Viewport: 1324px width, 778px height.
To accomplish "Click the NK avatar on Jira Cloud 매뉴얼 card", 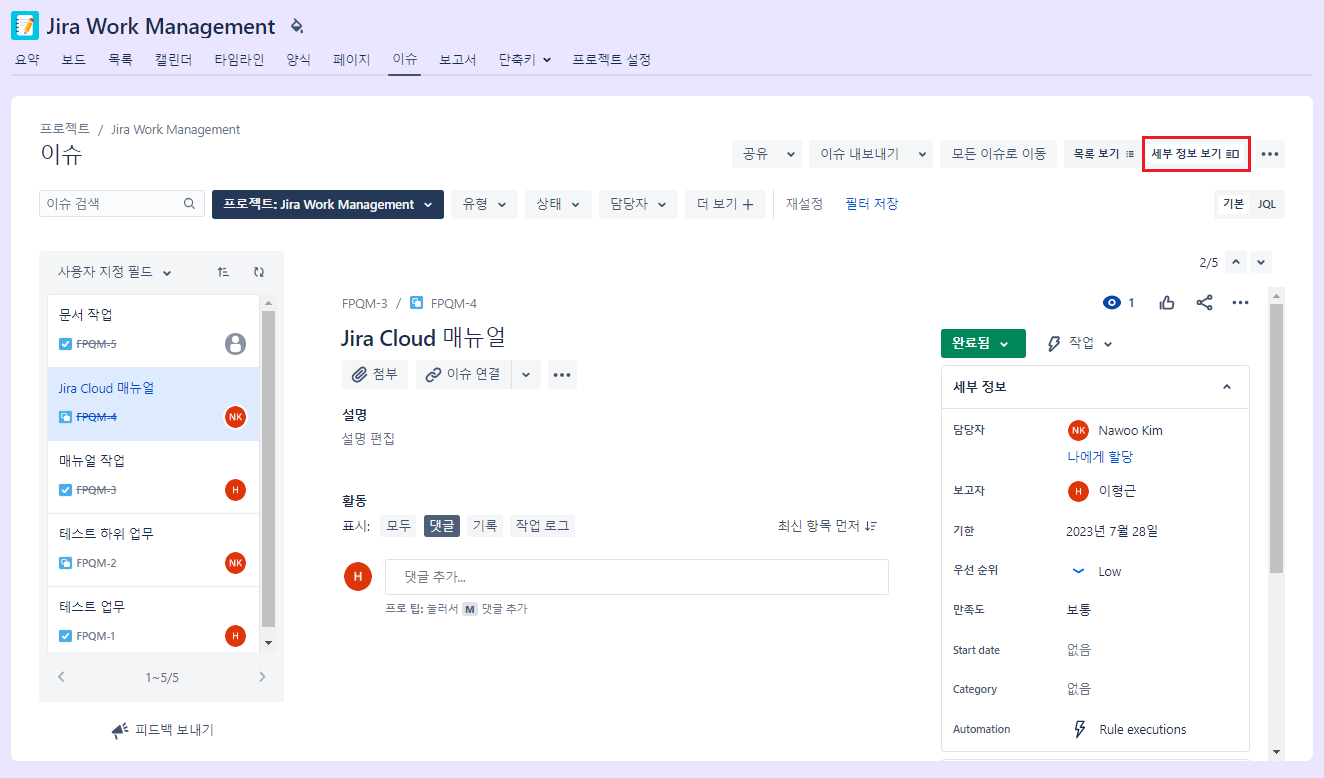I will (x=235, y=417).
